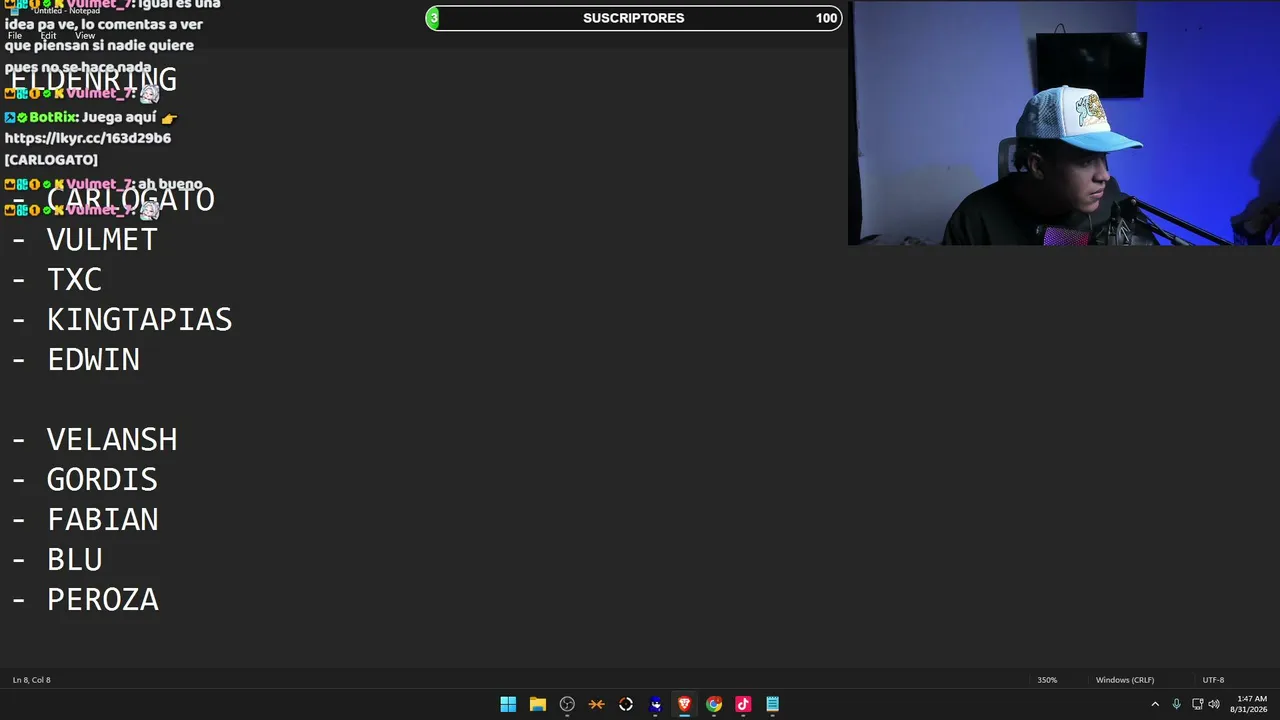Click the Ln 8, Col 8 cursor position
1280x720 pixels.
click(x=32, y=680)
